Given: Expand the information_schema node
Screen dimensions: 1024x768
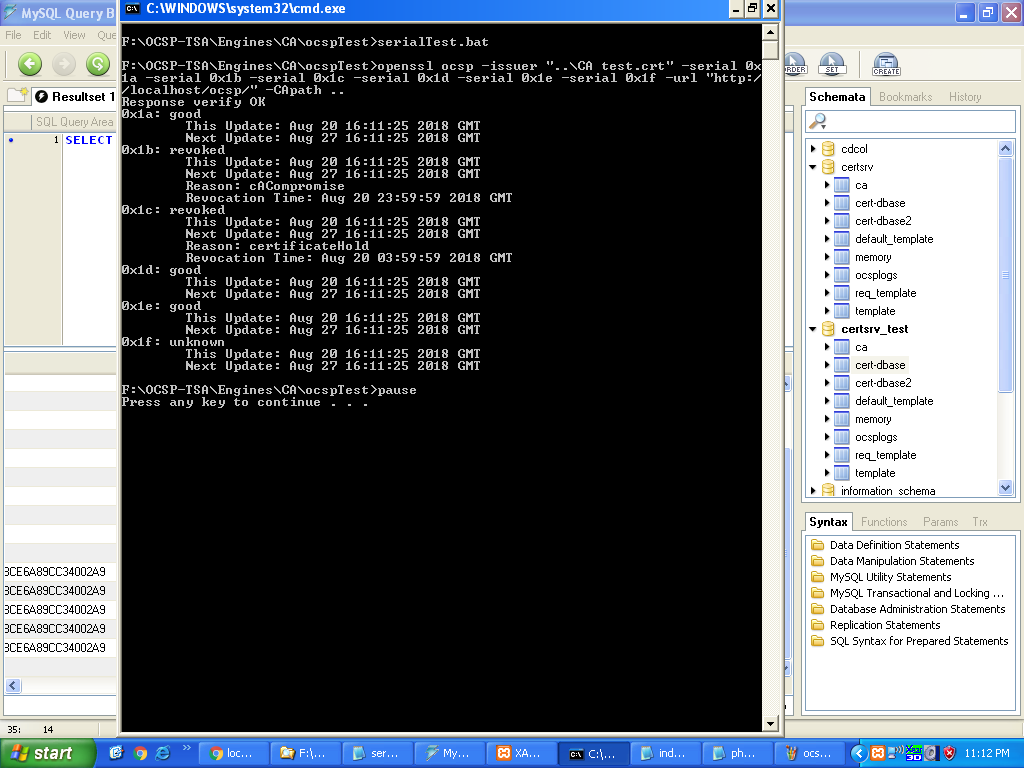Looking at the screenshot, I should point(812,490).
